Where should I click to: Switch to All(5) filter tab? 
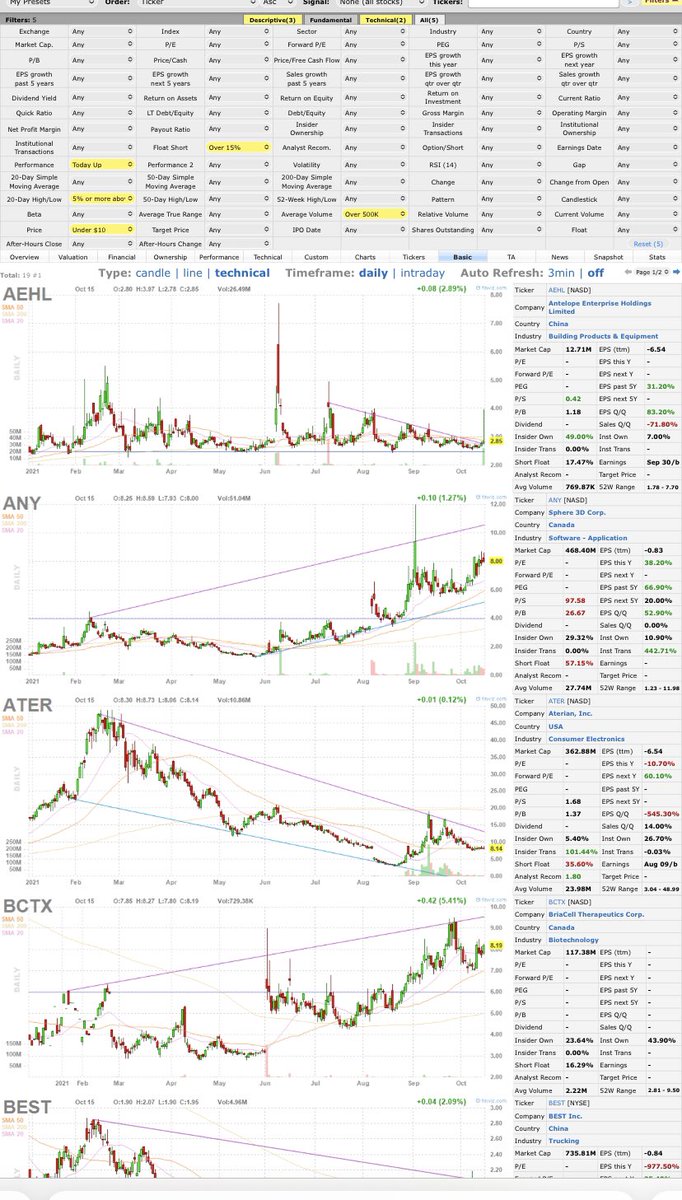428,19
